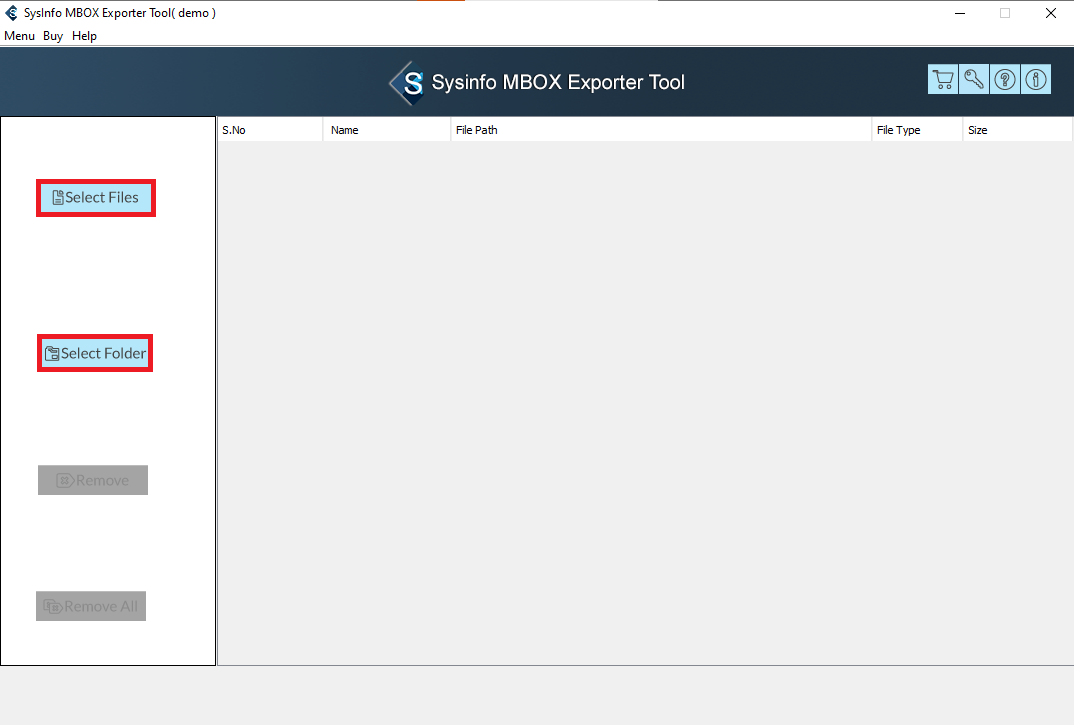Open the Buy menu
Image resolution: width=1074 pixels, height=725 pixels.
(53, 36)
